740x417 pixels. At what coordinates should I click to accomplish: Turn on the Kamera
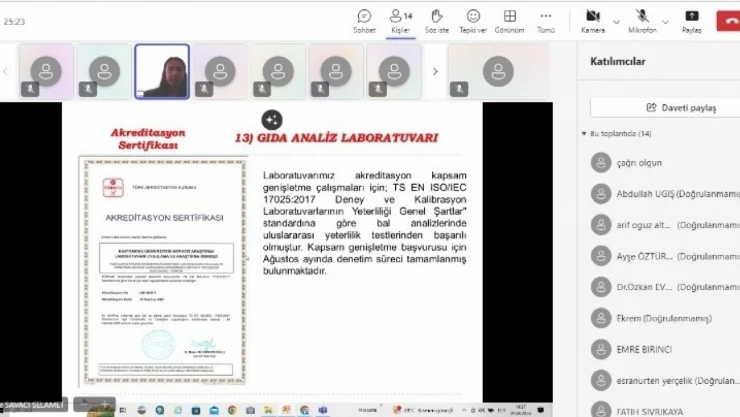point(593,22)
